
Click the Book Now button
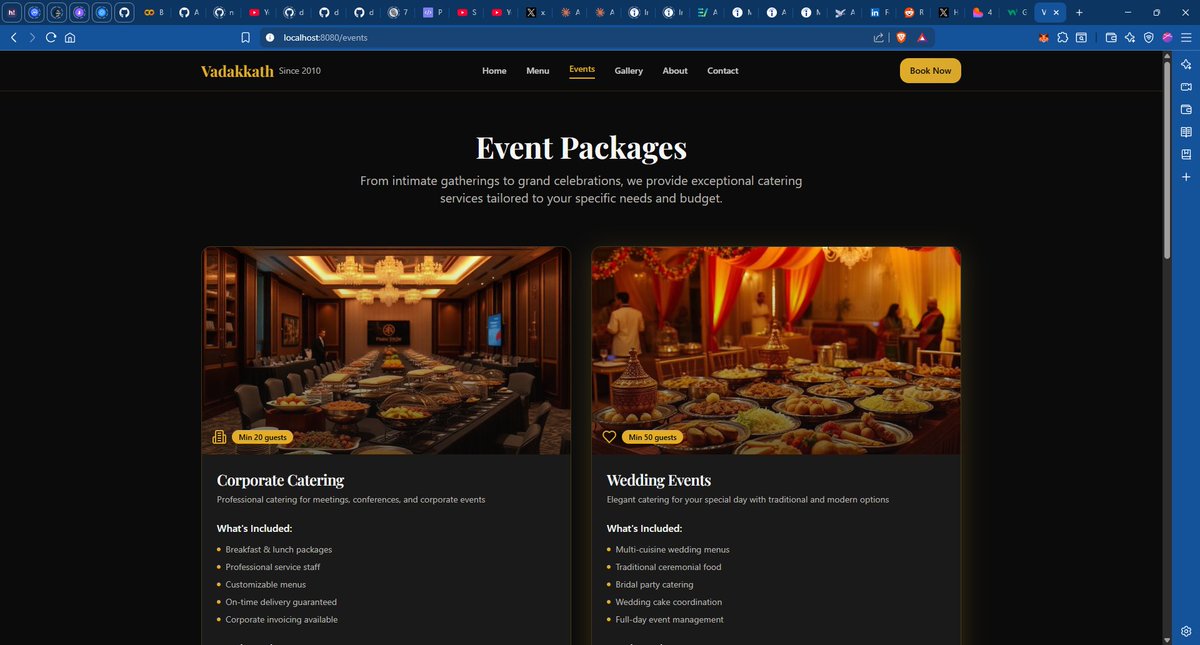pyautogui.click(x=930, y=70)
